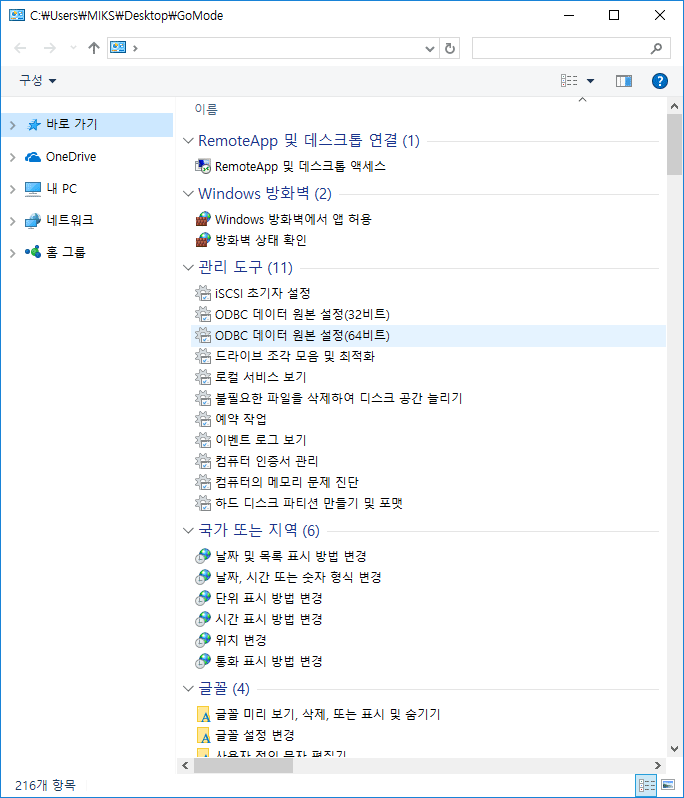Select 내 PC in navigation pane
The height and width of the screenshot is (798, 684).
pyautogui.click(x=62, y=188)
